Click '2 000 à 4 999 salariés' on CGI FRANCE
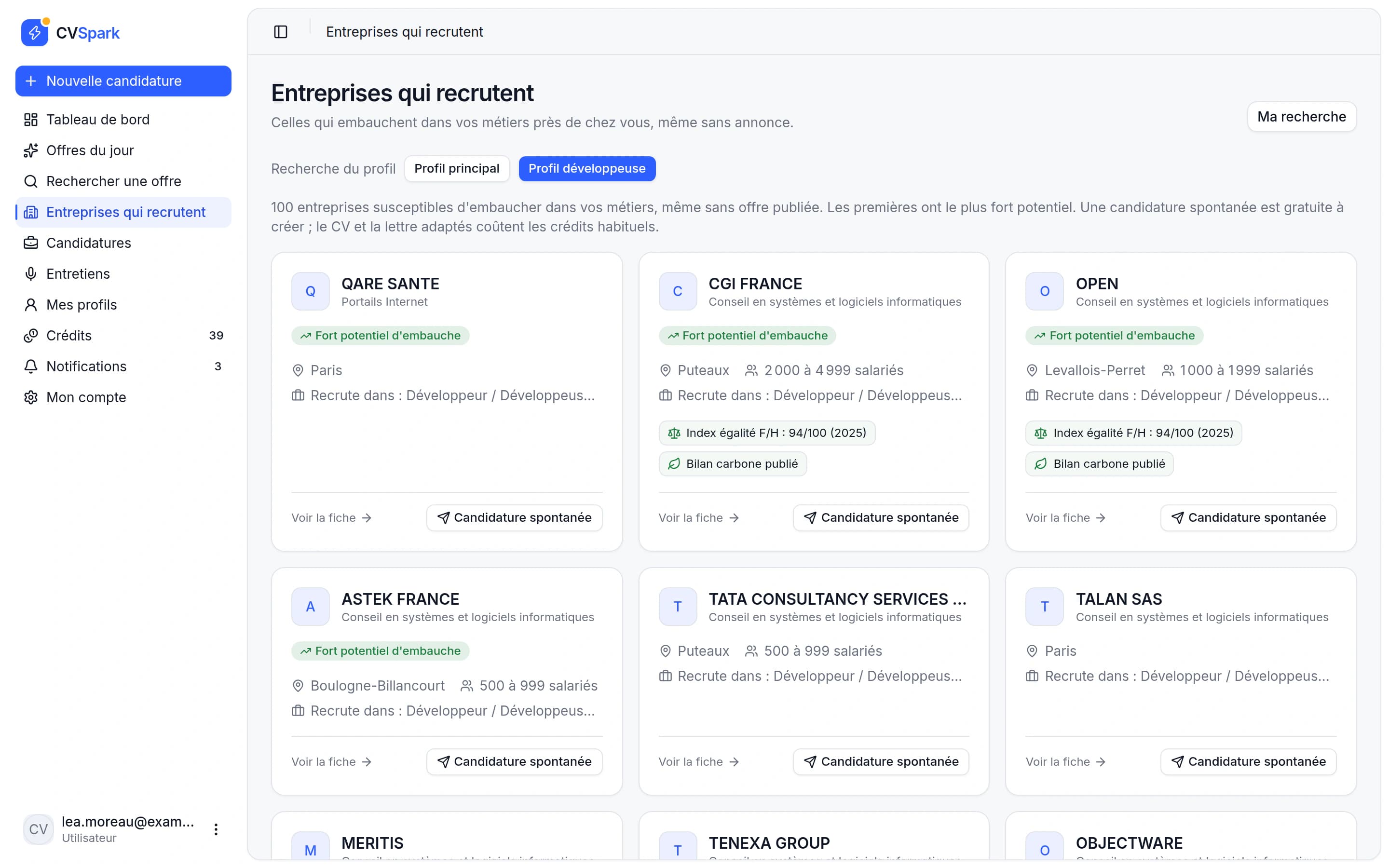1389x868 pixels. (x=833, y=370)
